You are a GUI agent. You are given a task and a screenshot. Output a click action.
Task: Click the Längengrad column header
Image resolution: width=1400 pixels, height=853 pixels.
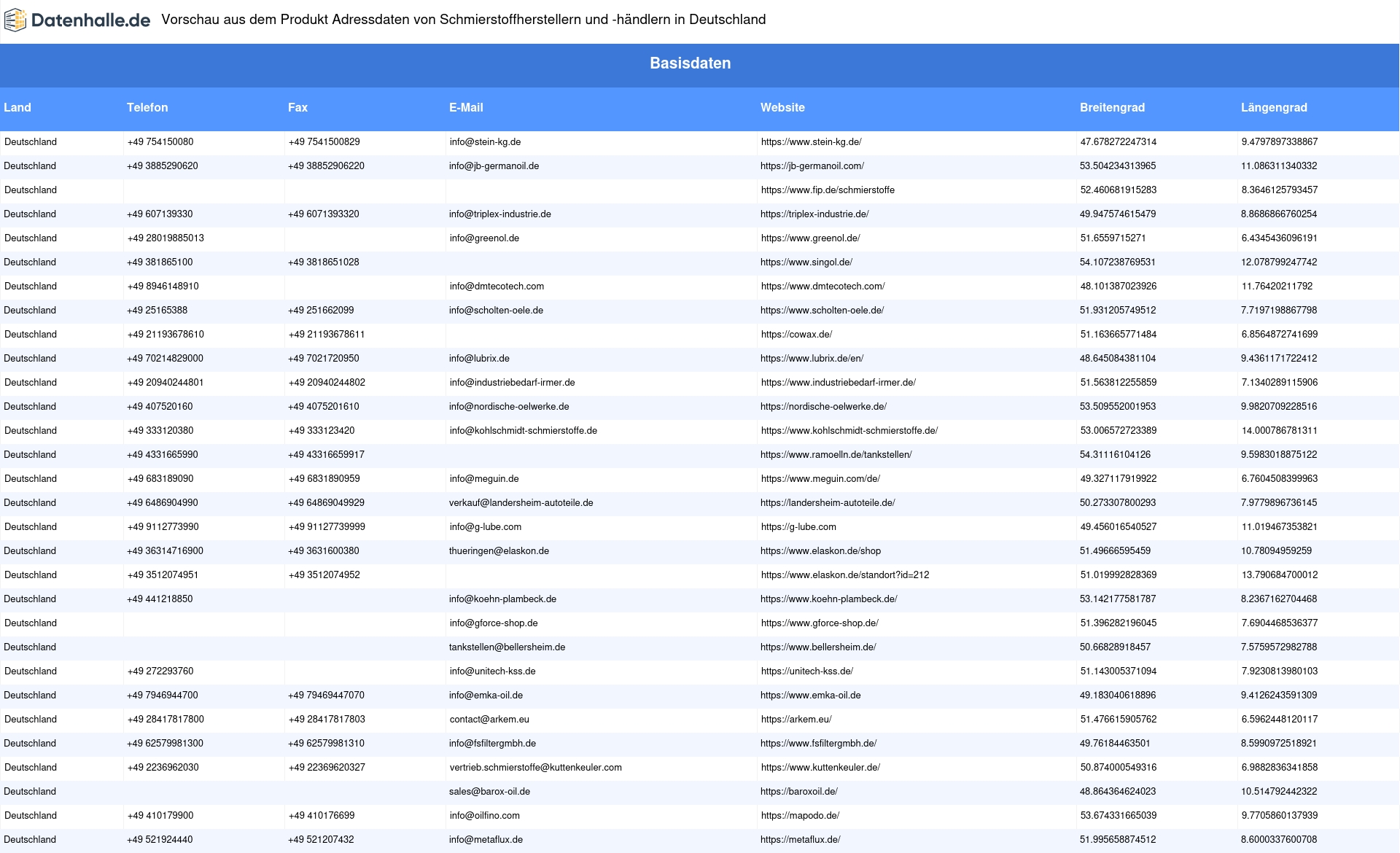click(1274, 108)
